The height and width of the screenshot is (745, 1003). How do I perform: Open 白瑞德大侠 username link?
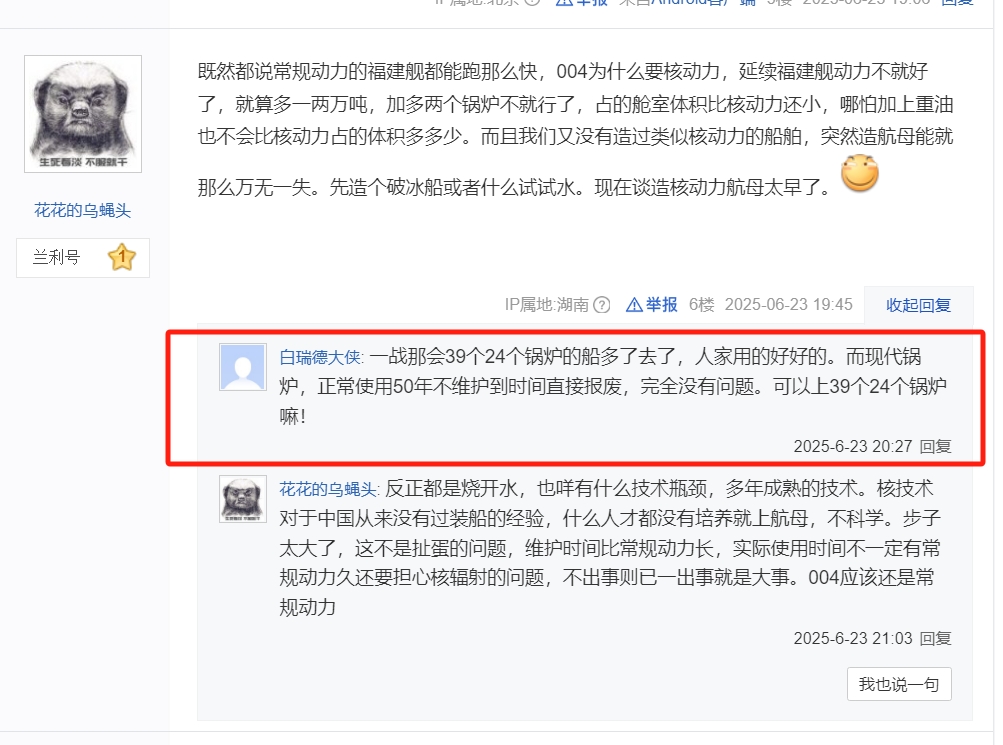tap(320, 357)
